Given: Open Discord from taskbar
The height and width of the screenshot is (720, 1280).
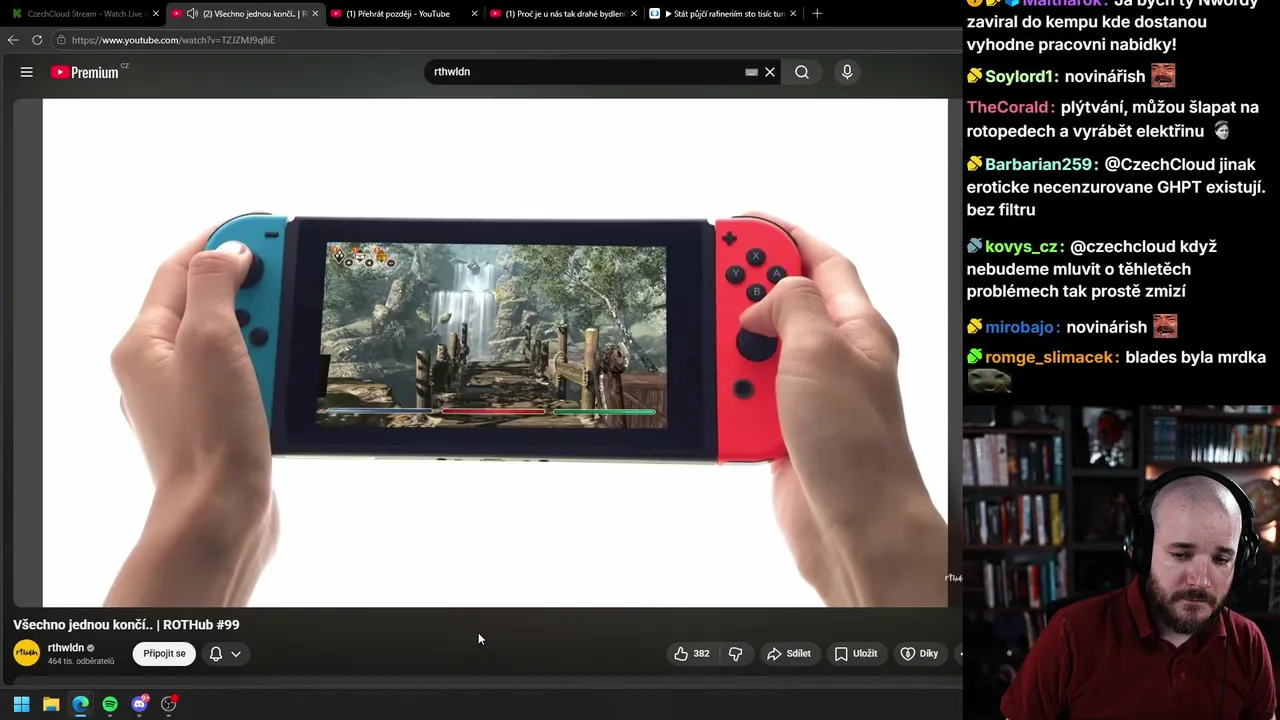Looking at the screenshot, I should pyautogui.click(x=140, y=704).
